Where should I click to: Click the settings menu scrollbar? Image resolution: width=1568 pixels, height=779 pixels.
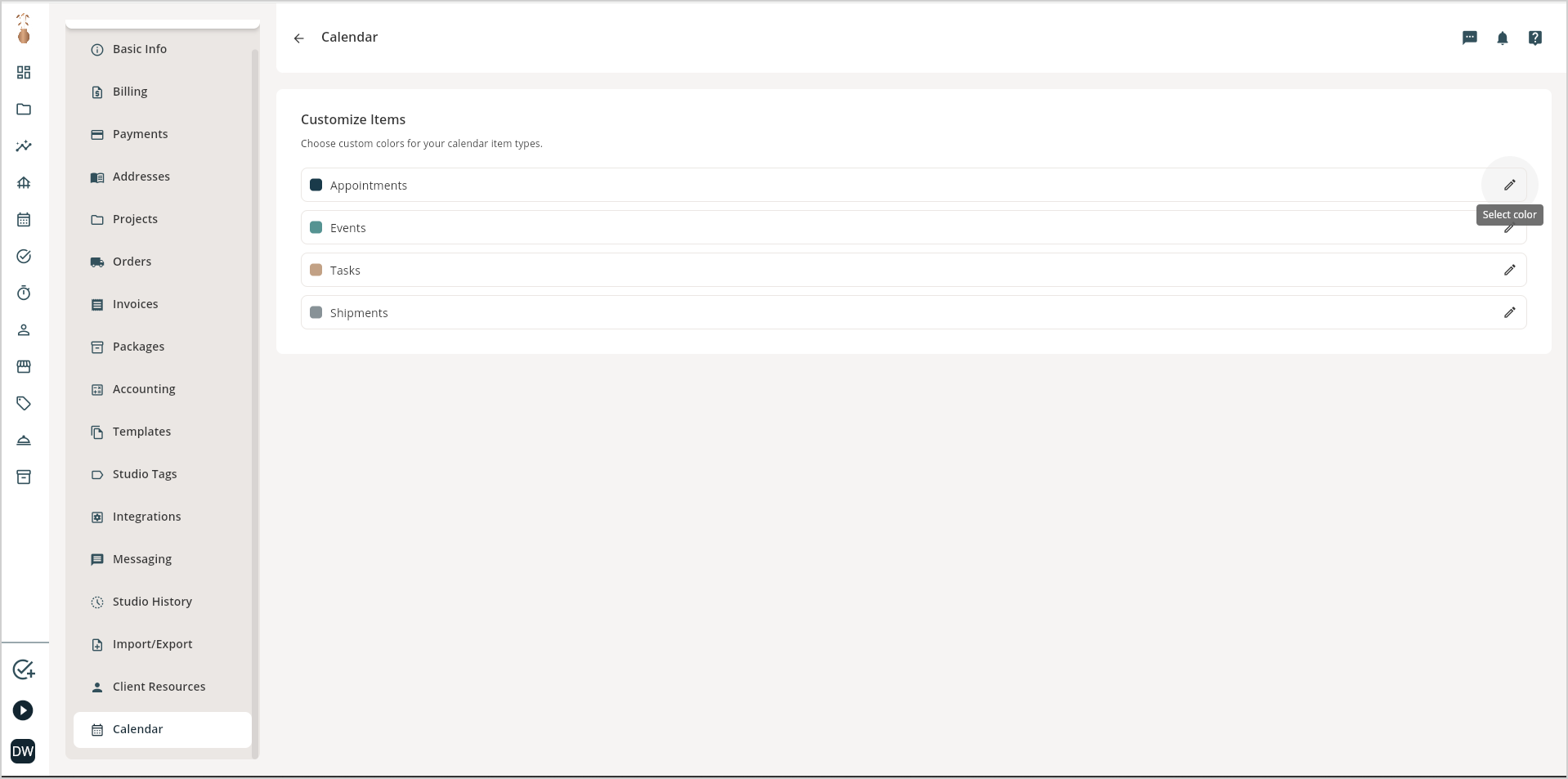(x=255, y=404)
